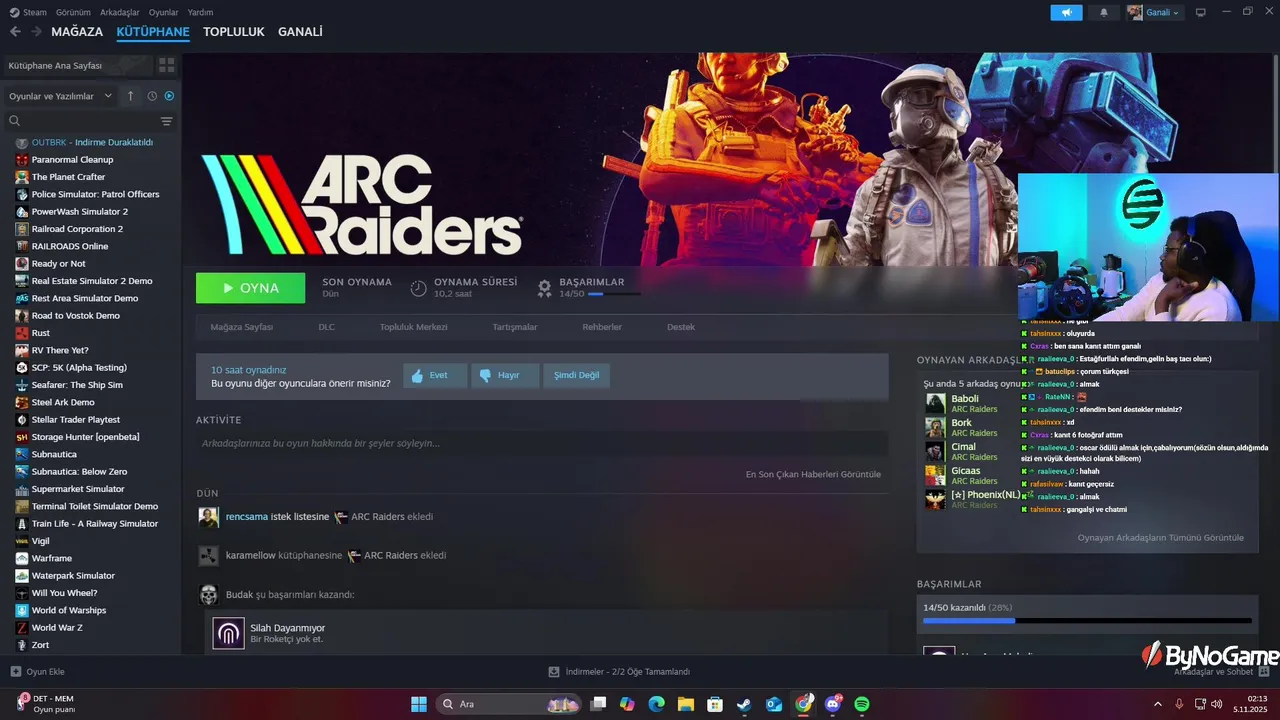The image size is (1280, 720).
Task: Open Rehberler section
Action: tap(602, 327)
